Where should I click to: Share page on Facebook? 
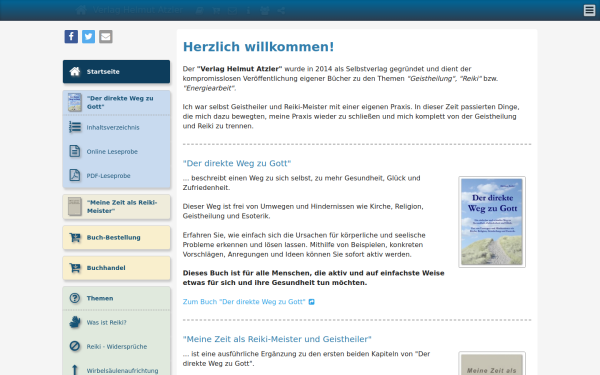(71, 37)
